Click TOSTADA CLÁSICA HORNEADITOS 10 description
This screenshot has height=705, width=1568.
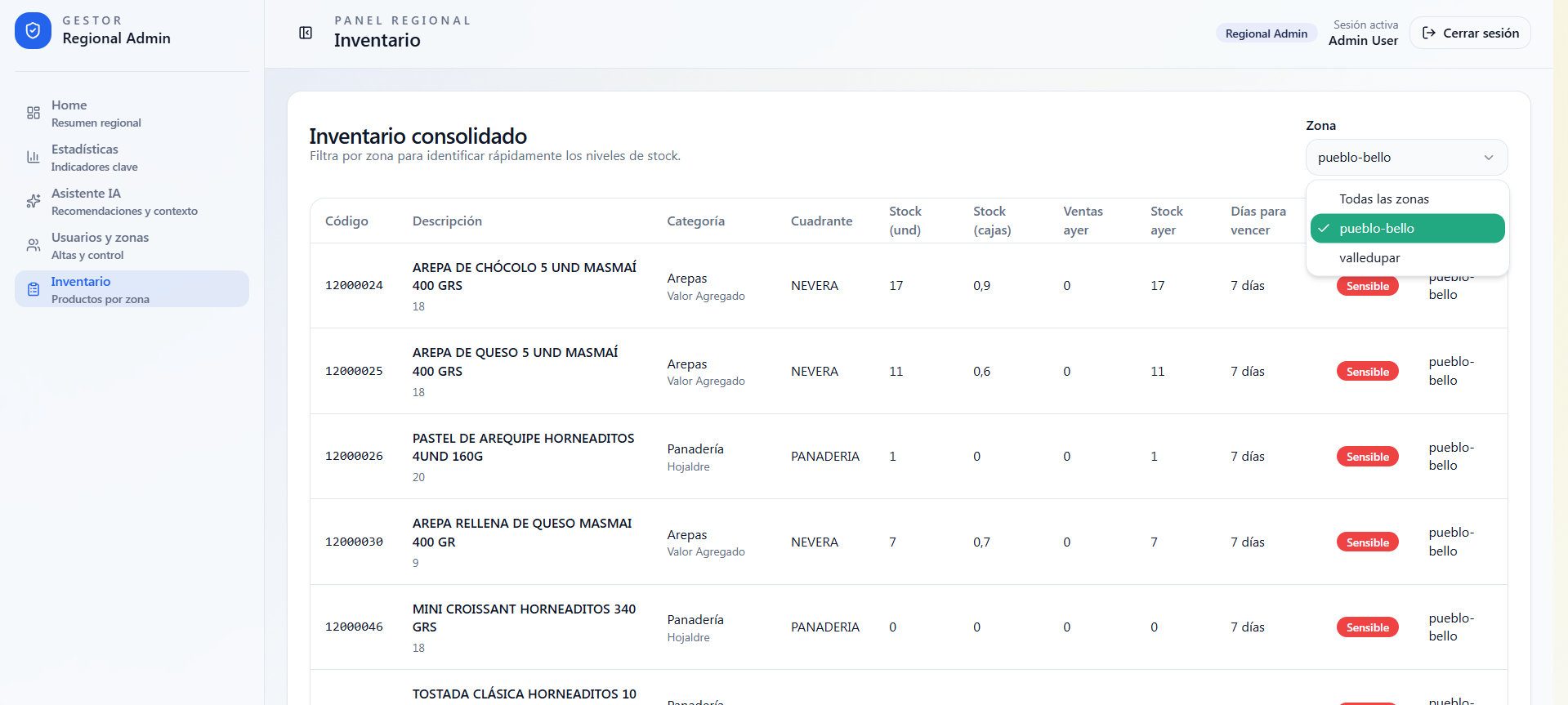tap(524, 694)
